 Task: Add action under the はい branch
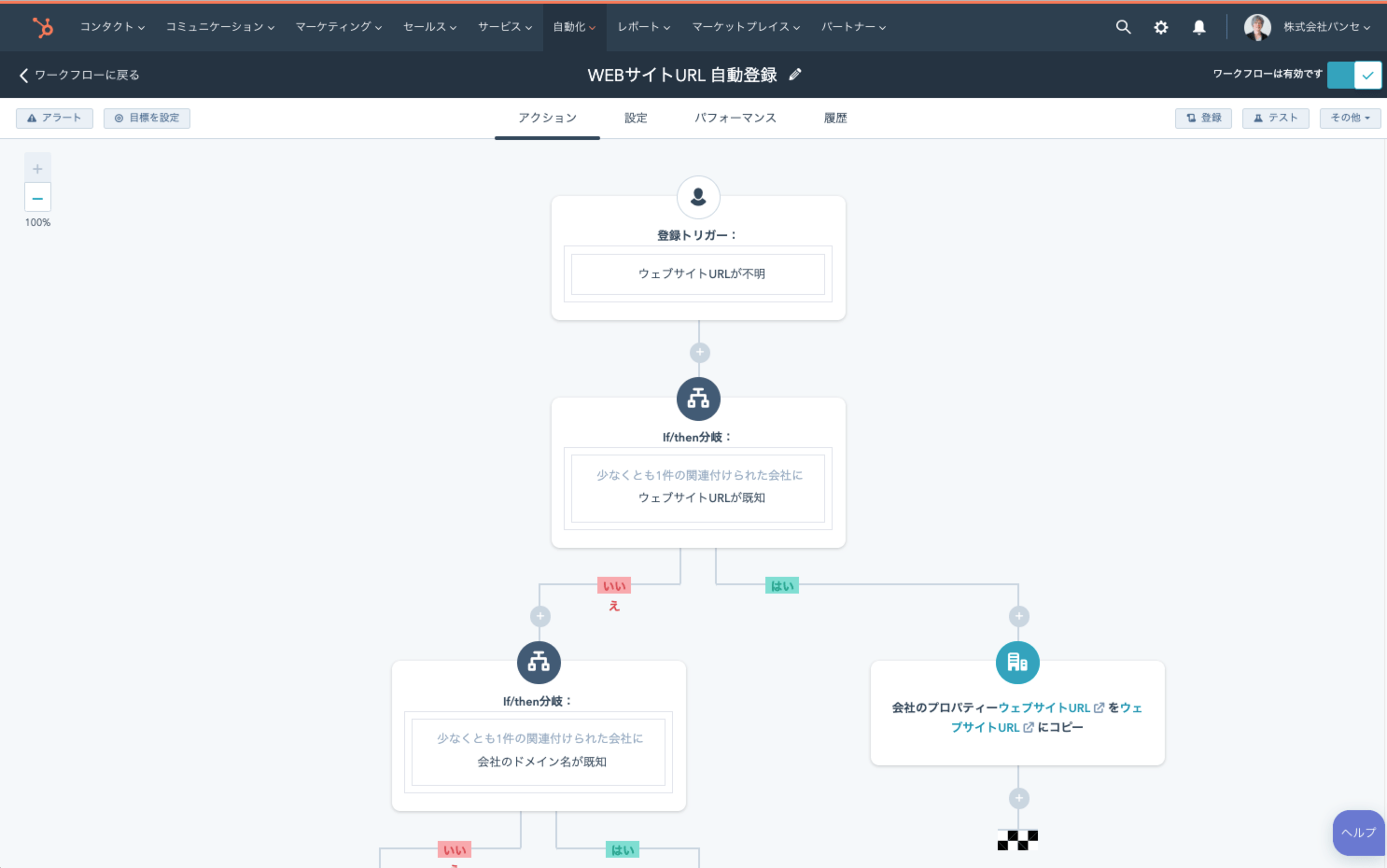tap(1018, 616)
